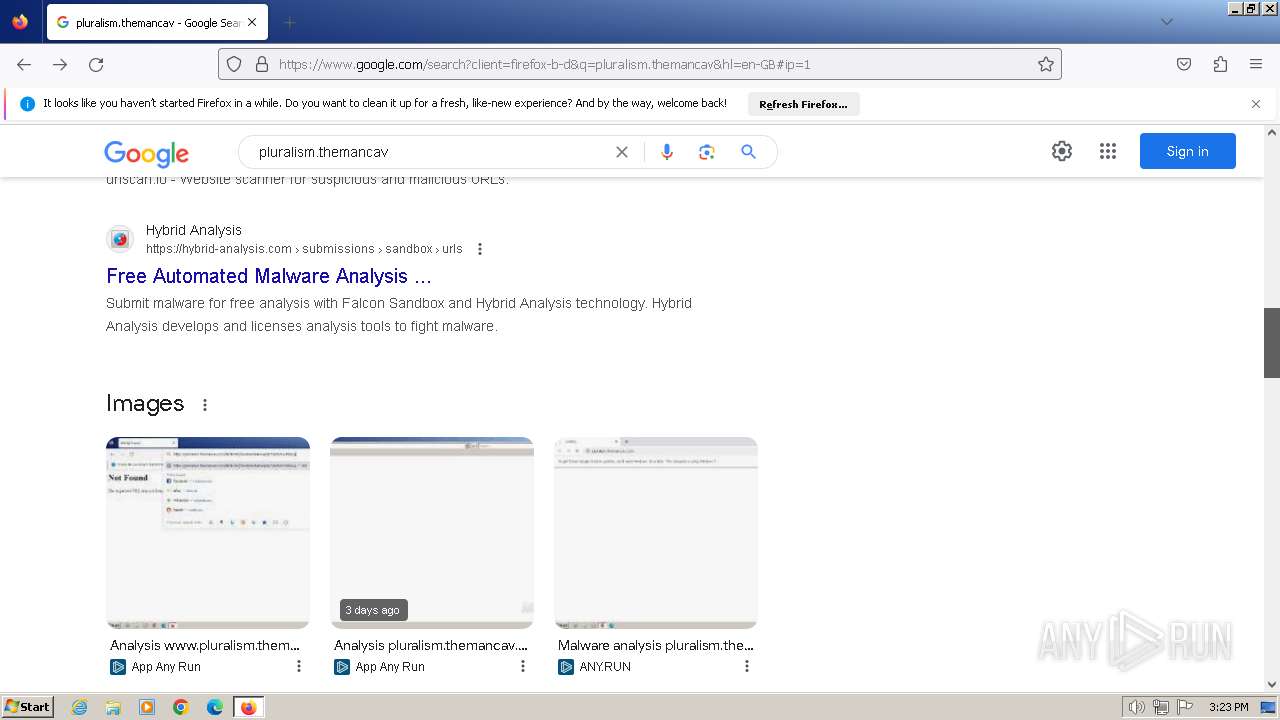Open Firefox extensions menu
Image resolution: width=1280 pixels, height=720 pixels.
1220,64
